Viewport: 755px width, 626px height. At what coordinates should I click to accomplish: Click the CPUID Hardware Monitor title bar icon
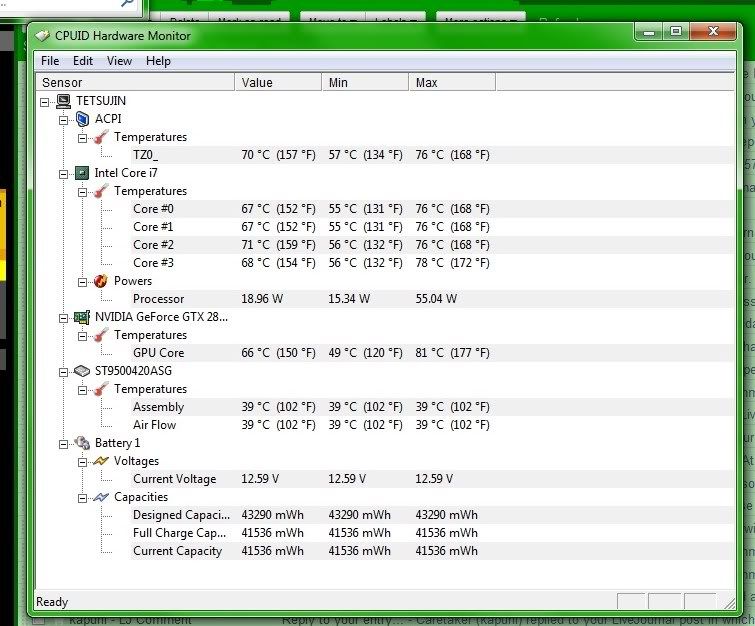tap(42, 36)
